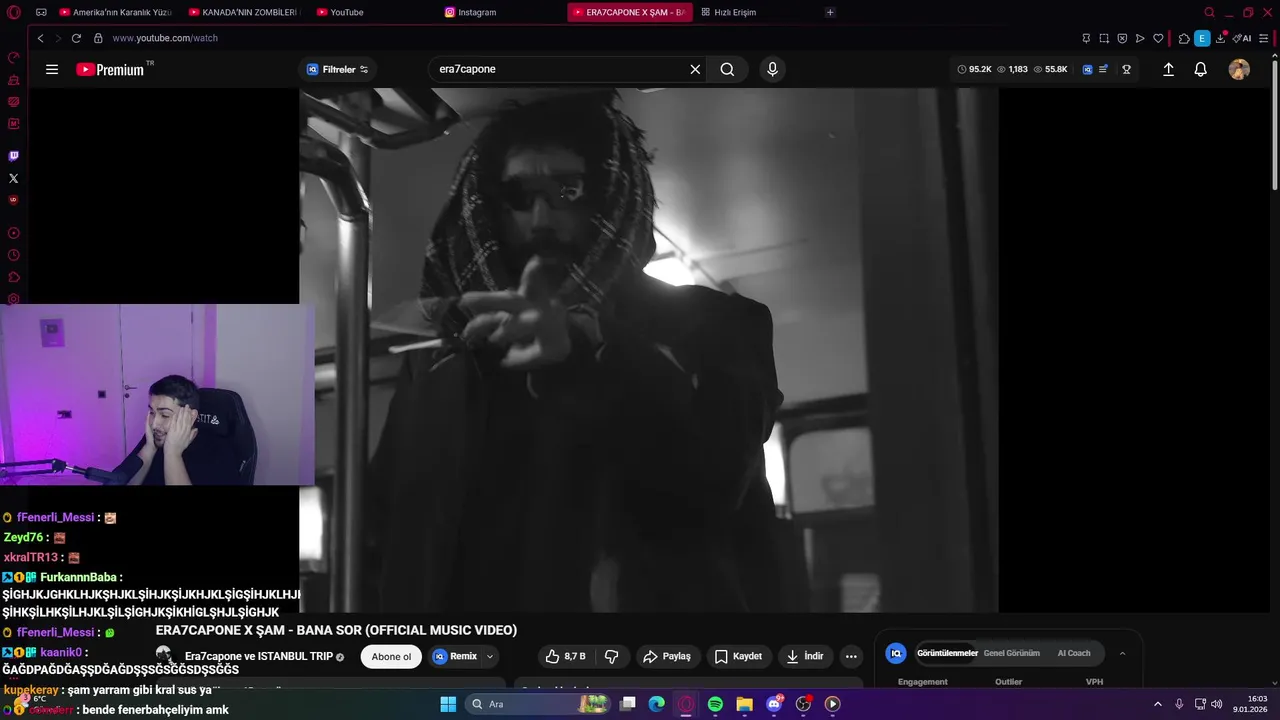The image size is (1280, 720).
Task: Open X in Opera sidebar
Action: 13,178
